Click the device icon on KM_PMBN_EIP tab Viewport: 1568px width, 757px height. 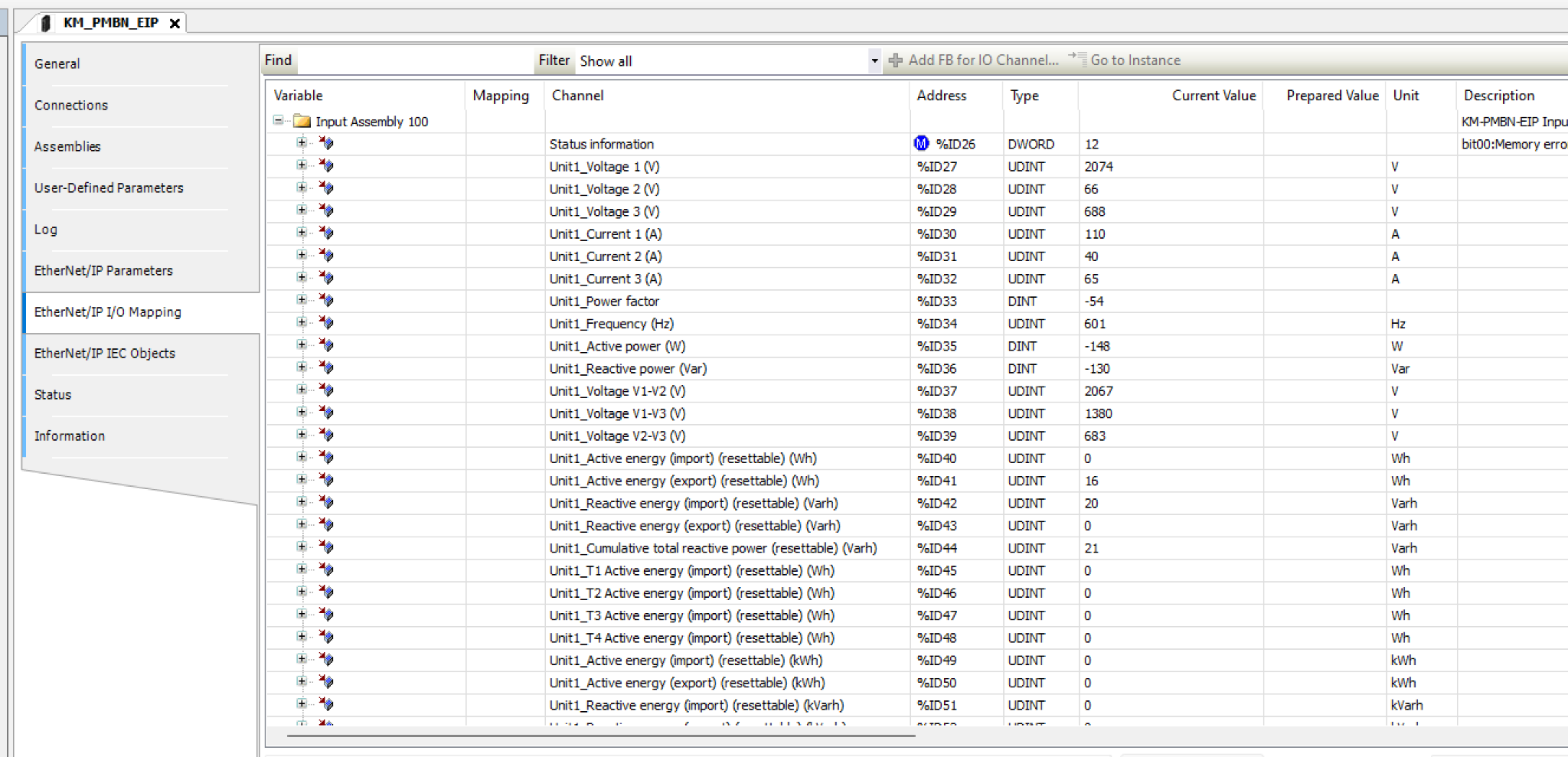[x=46, y=23]
